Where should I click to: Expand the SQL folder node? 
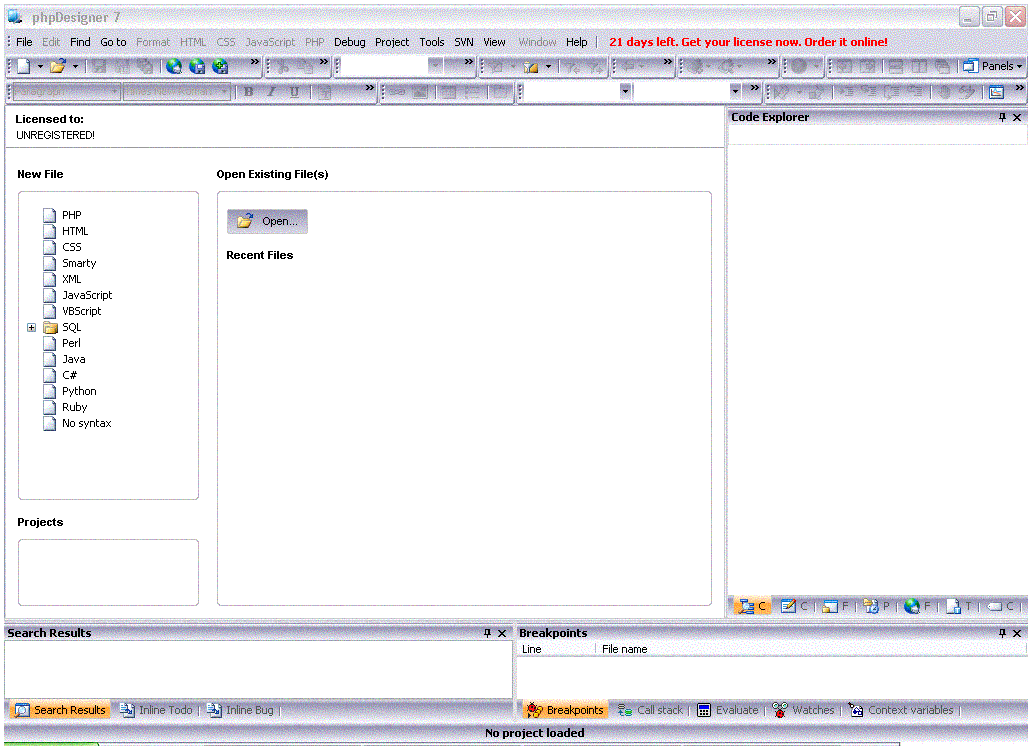pyautogui.click(x=32, y=327)
